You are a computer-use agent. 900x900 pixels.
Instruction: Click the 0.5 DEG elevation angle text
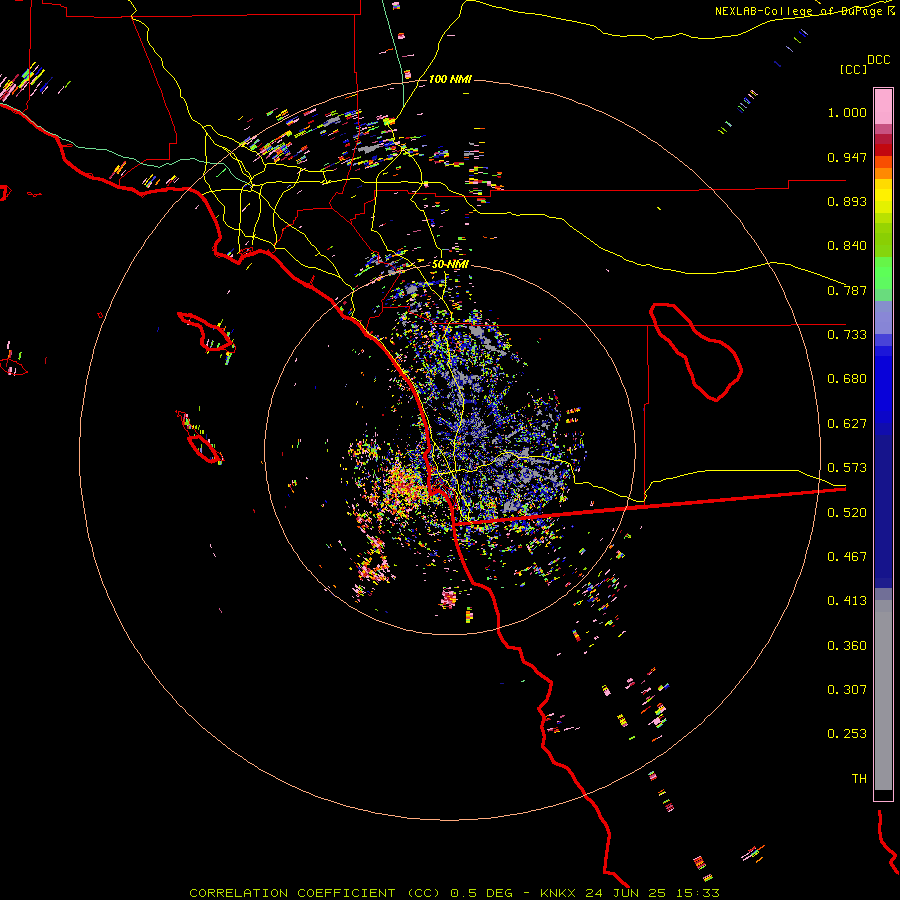pos(482,893)
